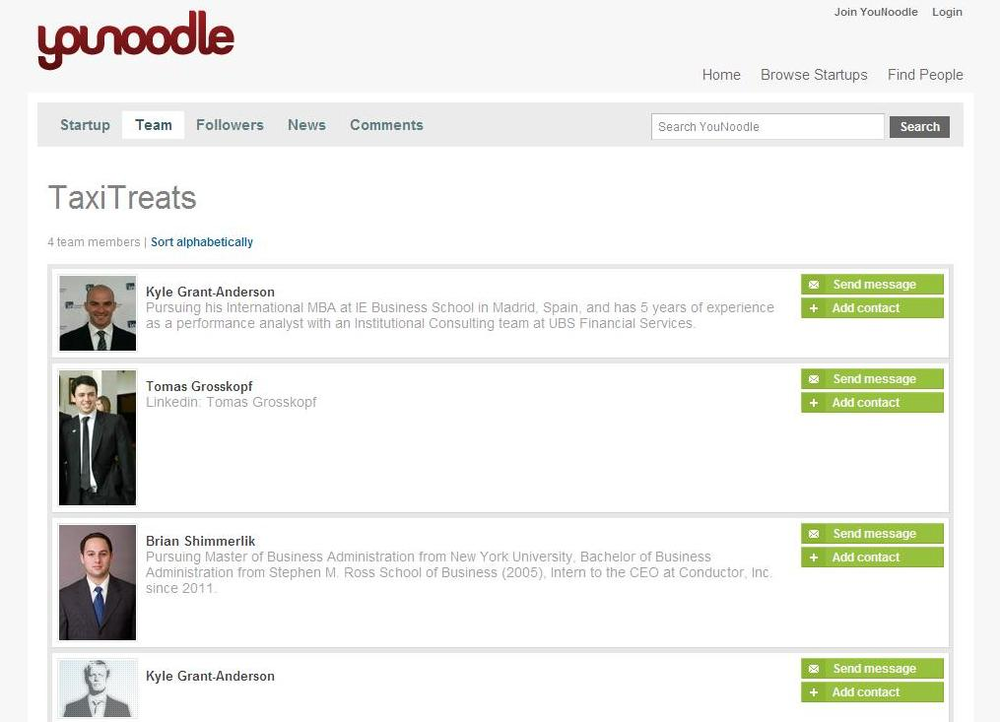Click envelope icon in Brian Shimmerlik's Send message
This screenshot has width=1000, height=722.
[814, 534]
